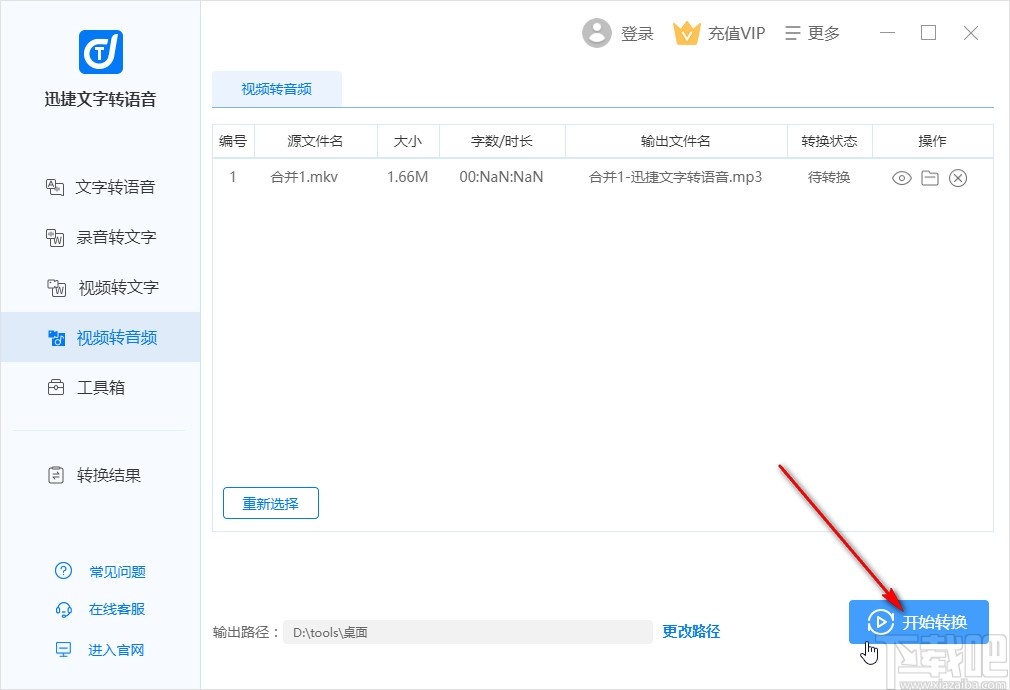
Task: Click the crown 充值VIP icon
Action: [x=687, y=32]
